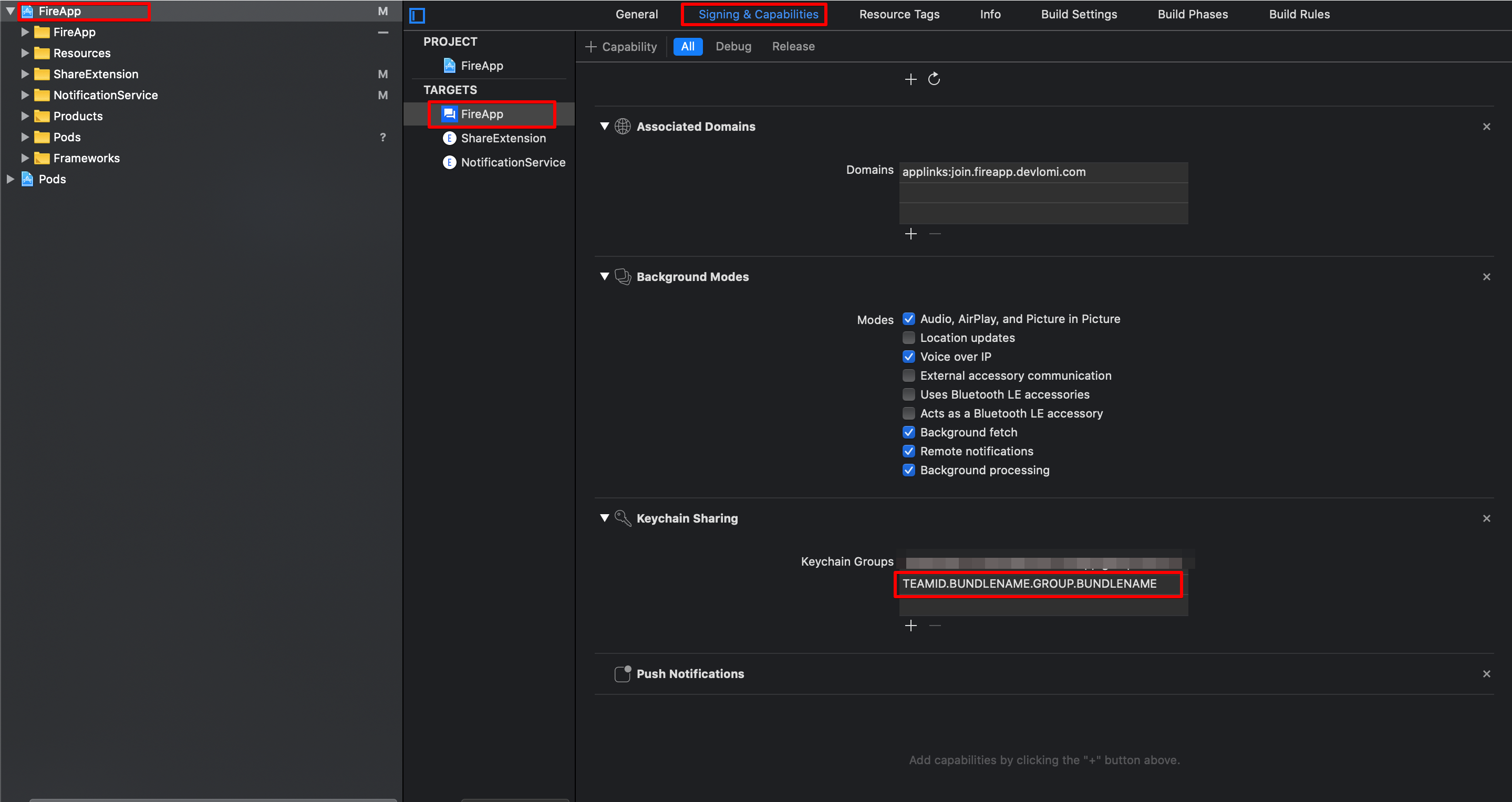Expand the Pods folder in navigator
This screenshot has width=1512, height=802.
(25, 137)
